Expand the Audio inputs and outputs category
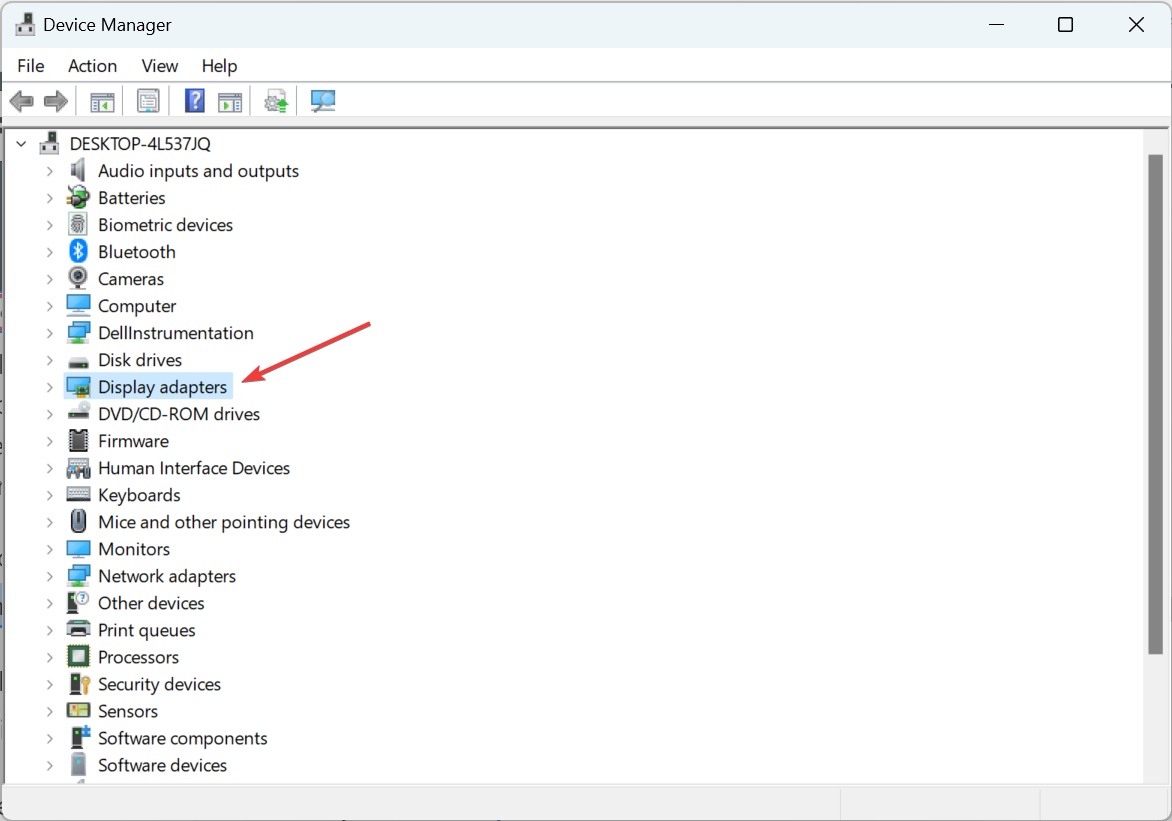Viewport: 1172px width, 821px height. 49,171
